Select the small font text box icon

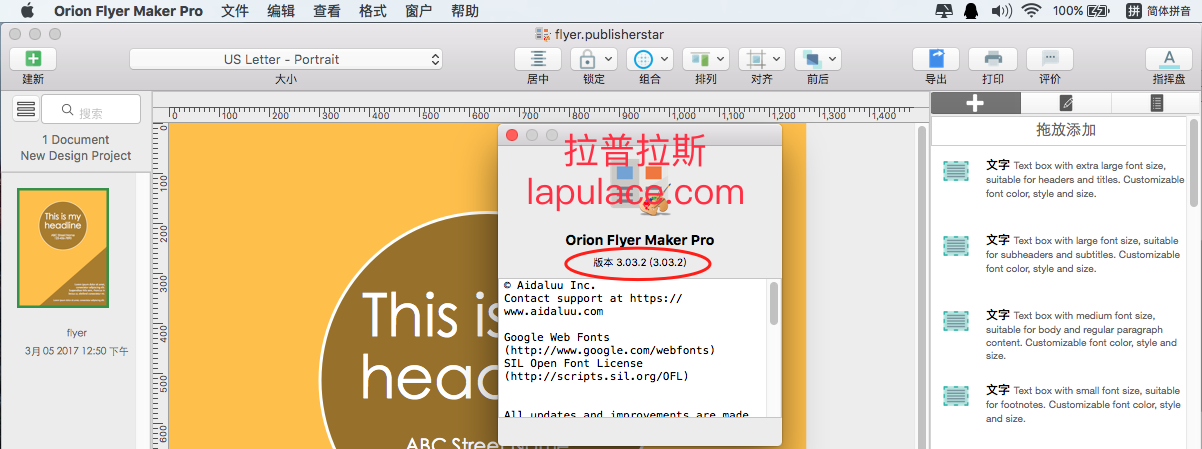click(x=956, y=396)
